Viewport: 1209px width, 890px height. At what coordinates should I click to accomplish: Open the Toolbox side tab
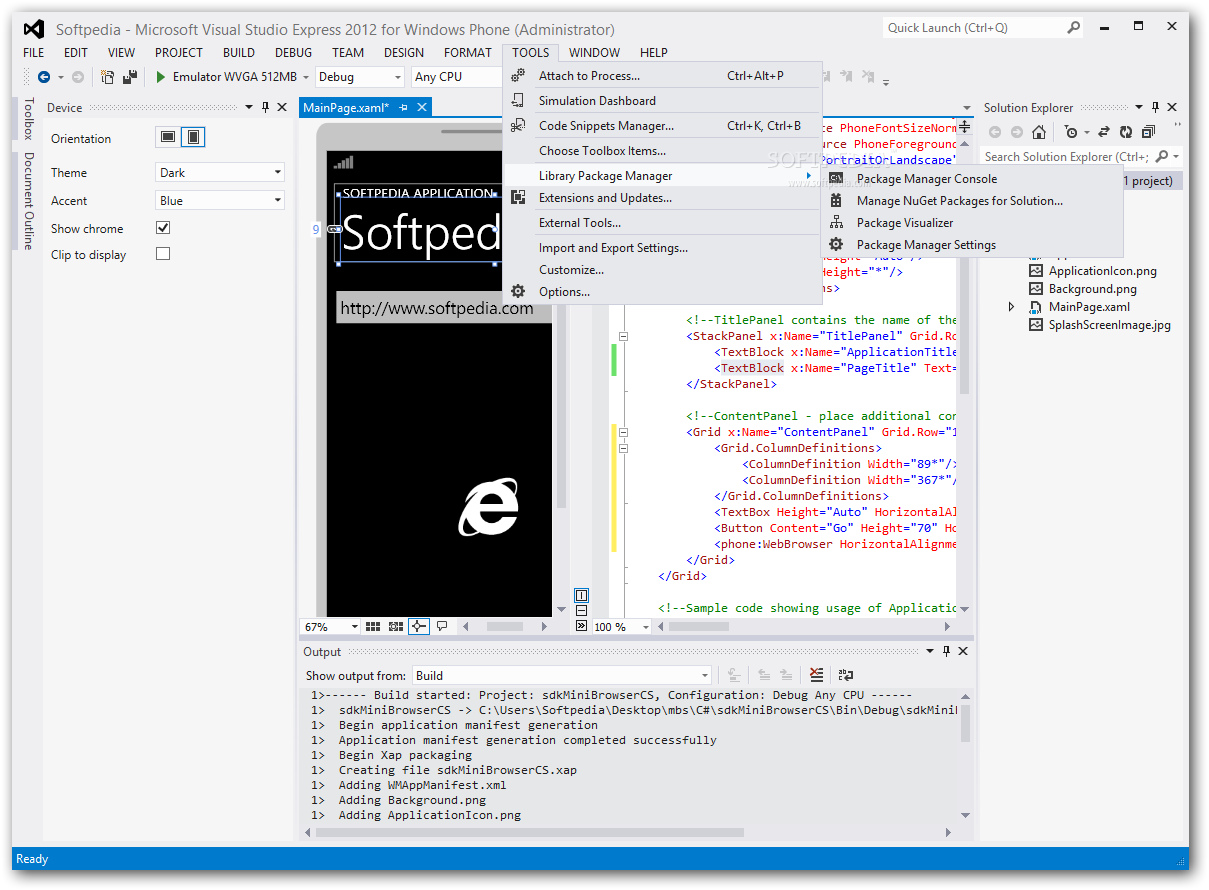[28, 119]
